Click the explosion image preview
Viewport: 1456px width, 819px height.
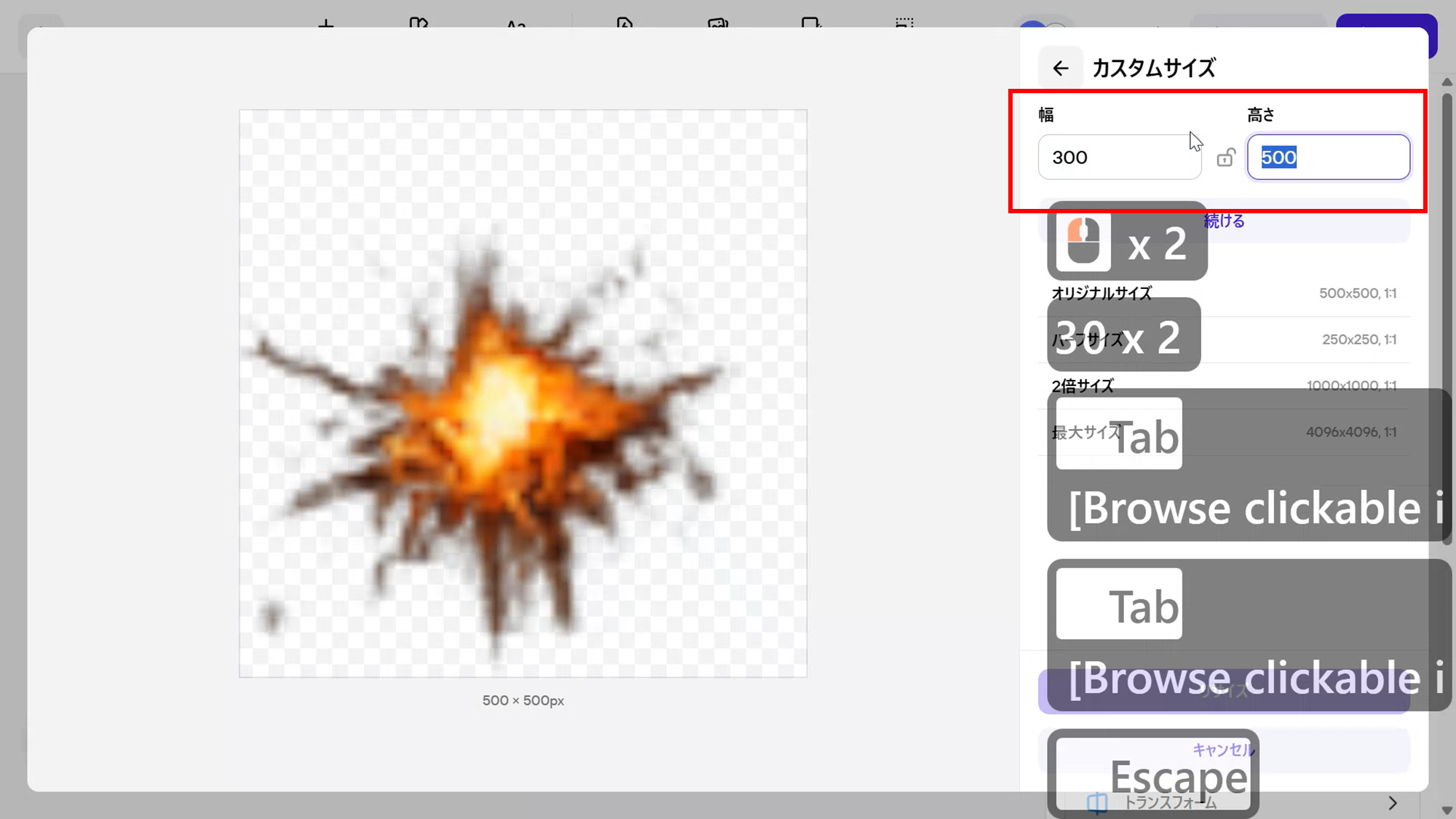point(523,394)
